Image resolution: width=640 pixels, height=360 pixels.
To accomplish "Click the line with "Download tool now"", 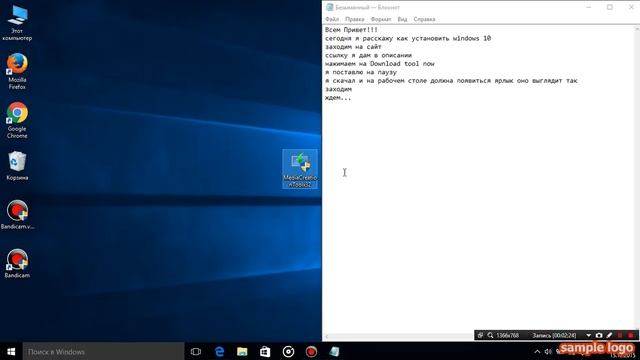I will point(380,64).
